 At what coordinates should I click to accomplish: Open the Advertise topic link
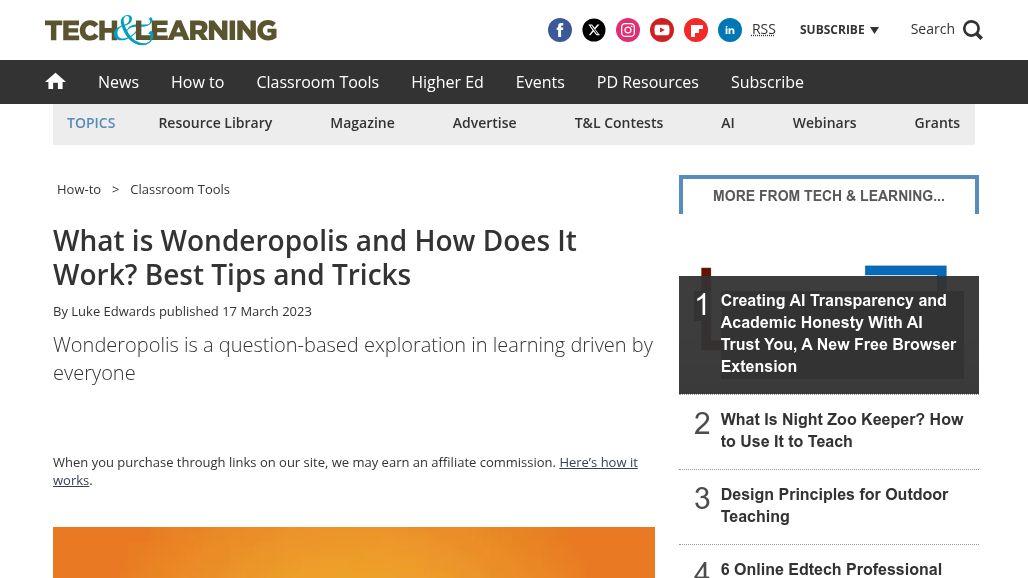click(484, 123)
